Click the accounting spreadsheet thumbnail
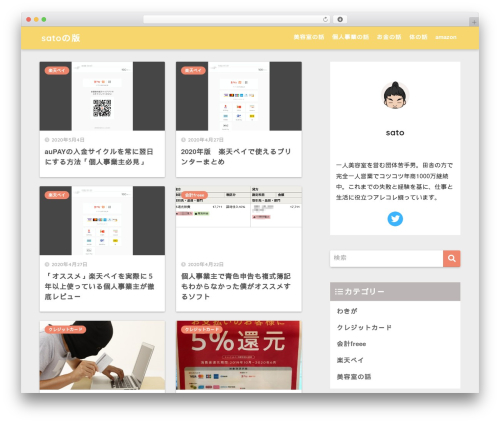The image size is (500, 423). pos(239,221)
